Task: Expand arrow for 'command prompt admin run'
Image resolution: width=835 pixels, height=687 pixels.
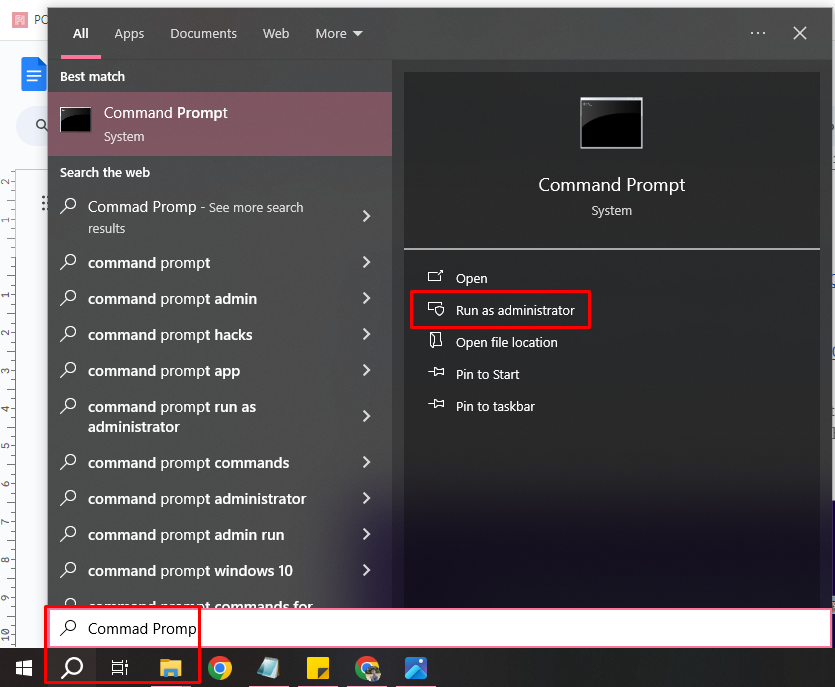Action: 366,534
